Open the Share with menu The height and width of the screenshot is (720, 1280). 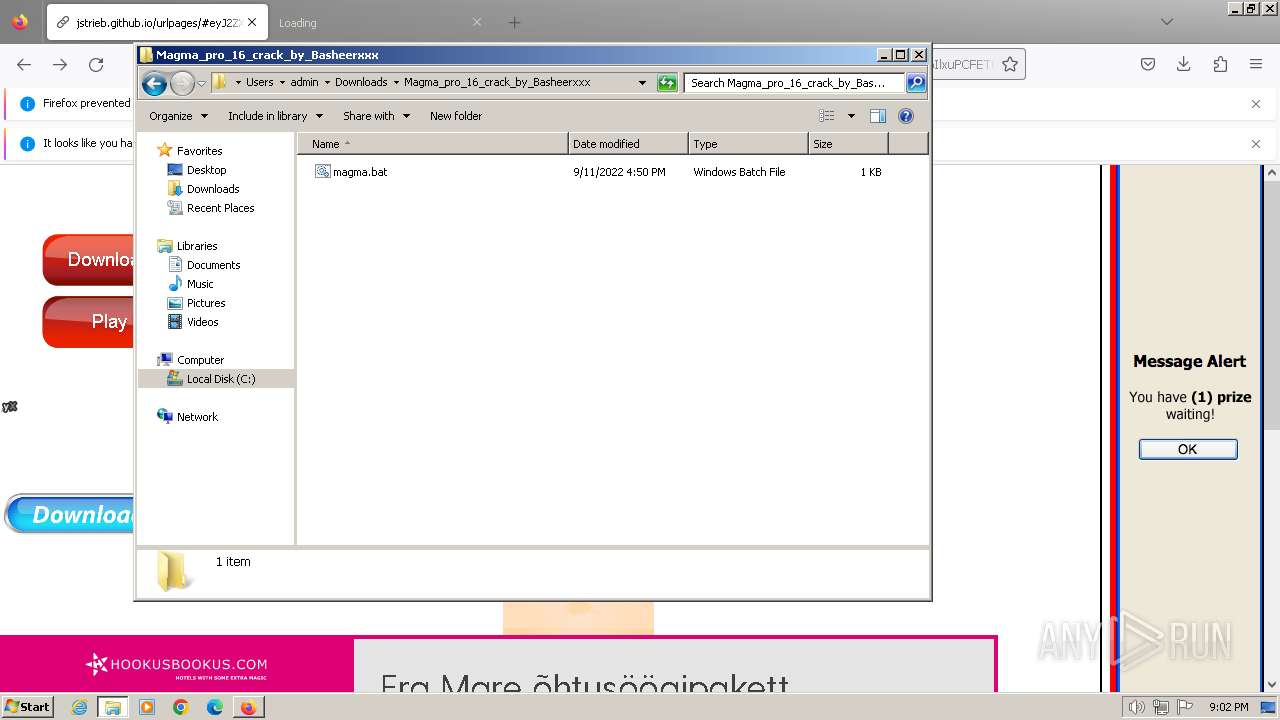pos(376,116)
